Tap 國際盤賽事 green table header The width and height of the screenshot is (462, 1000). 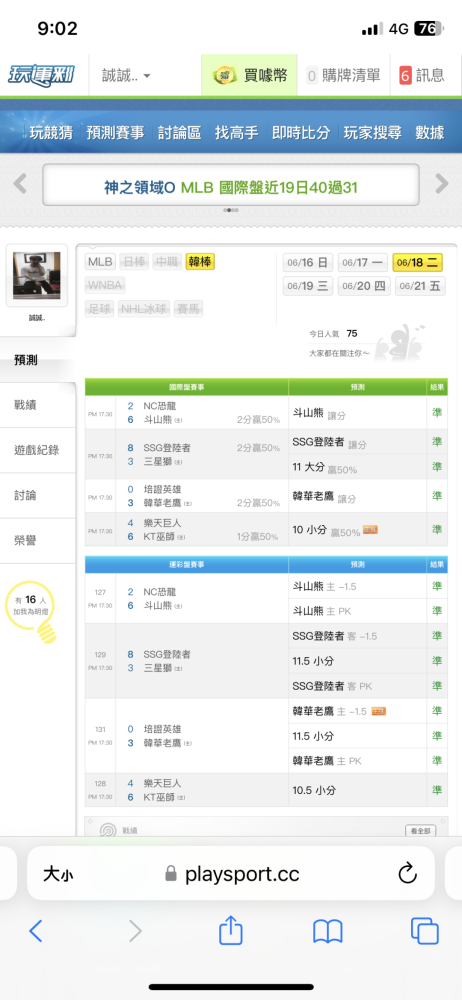pyautogui.click(x=186, y=386)
